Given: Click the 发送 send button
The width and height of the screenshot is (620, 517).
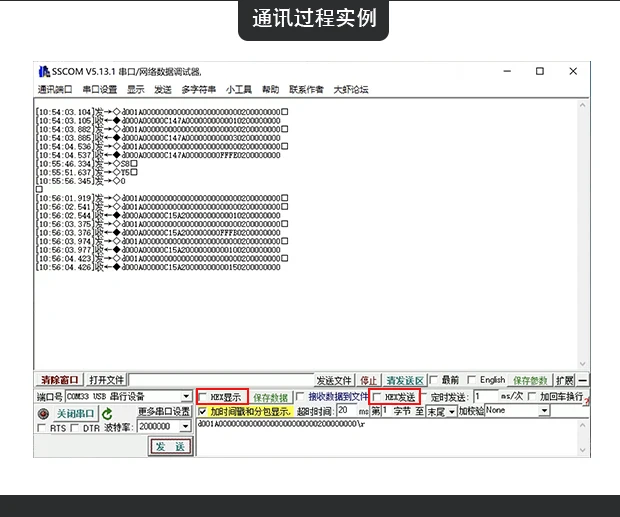Looking at the screenshot, I should (170, 447).
